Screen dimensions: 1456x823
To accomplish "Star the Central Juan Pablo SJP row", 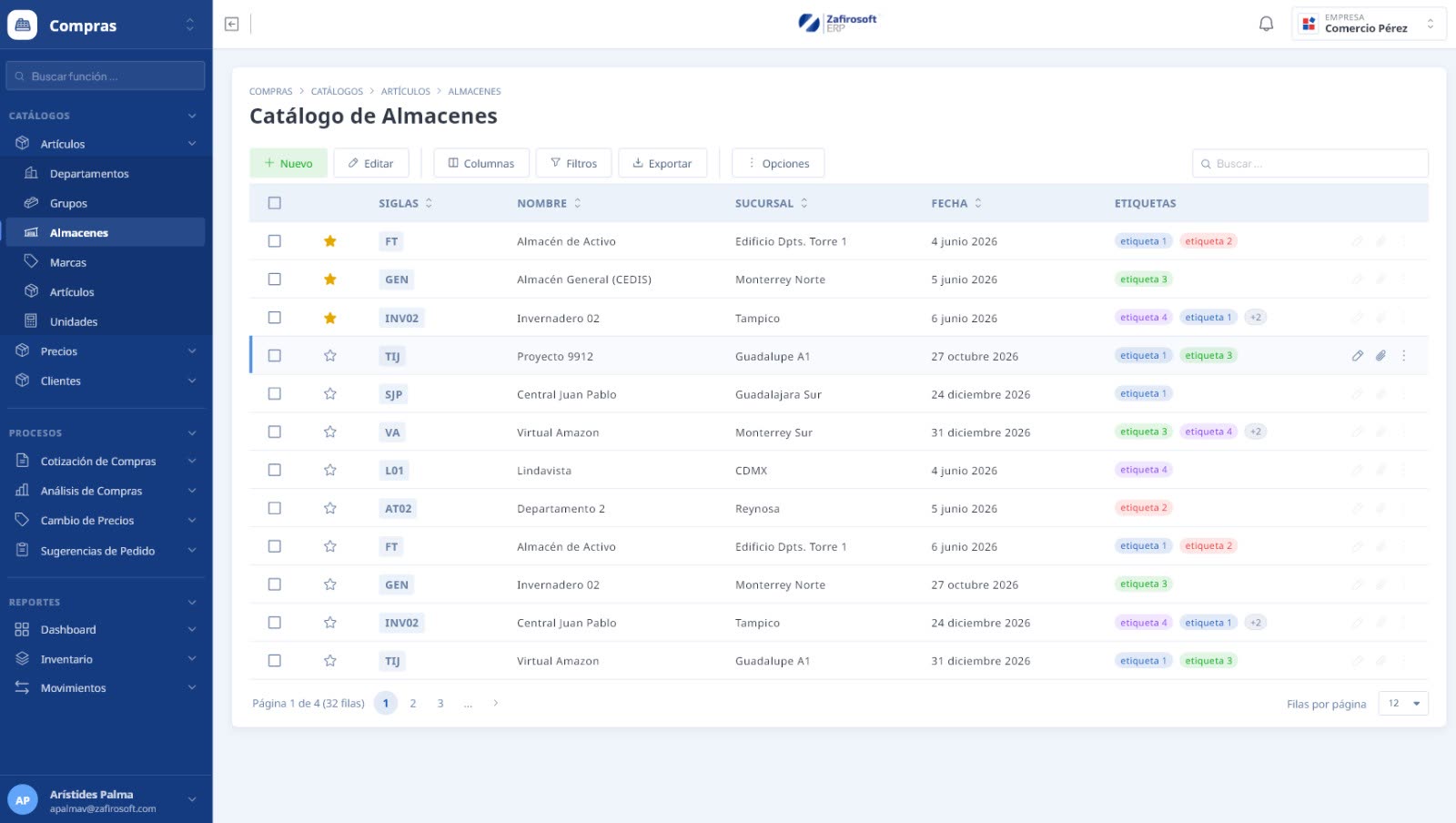I will (330, 394).
